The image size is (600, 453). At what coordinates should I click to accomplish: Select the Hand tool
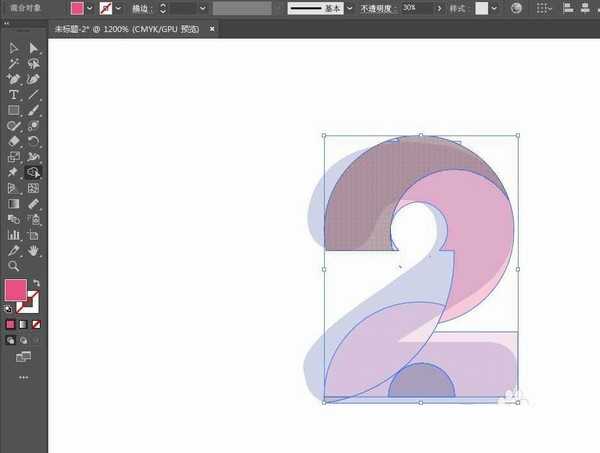[x=33, y=250]
